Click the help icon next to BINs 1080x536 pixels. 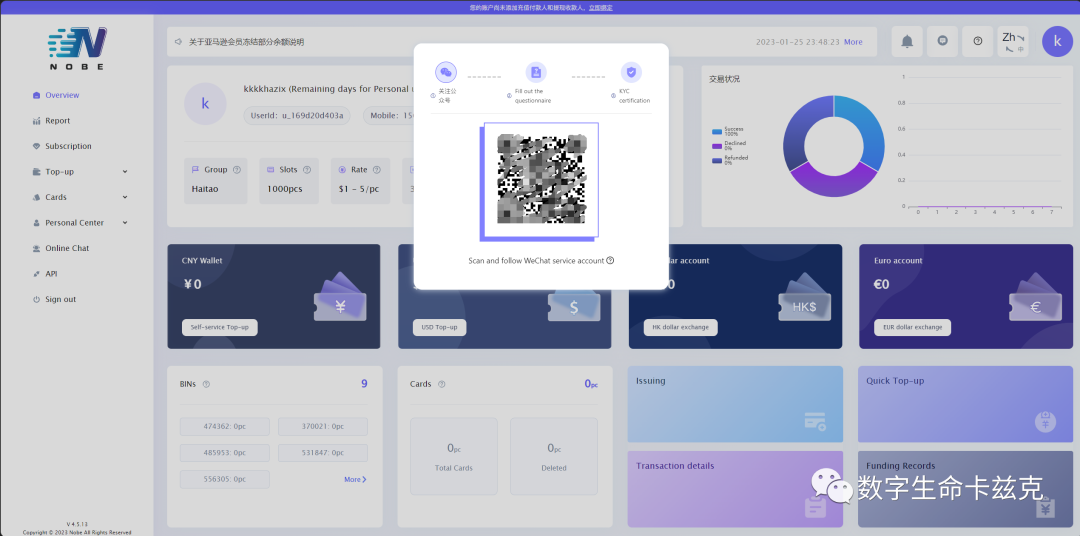pyautogui.click(x=206, y=384)
